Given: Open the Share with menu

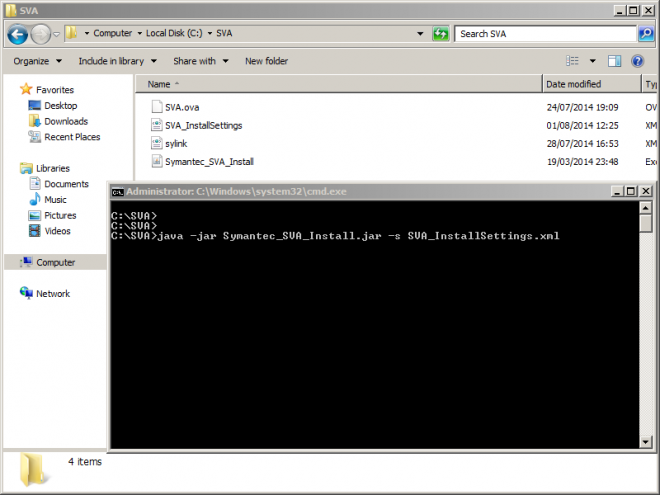Looking at the screenshot, I should pyautogui.click(x=201, y=61).
